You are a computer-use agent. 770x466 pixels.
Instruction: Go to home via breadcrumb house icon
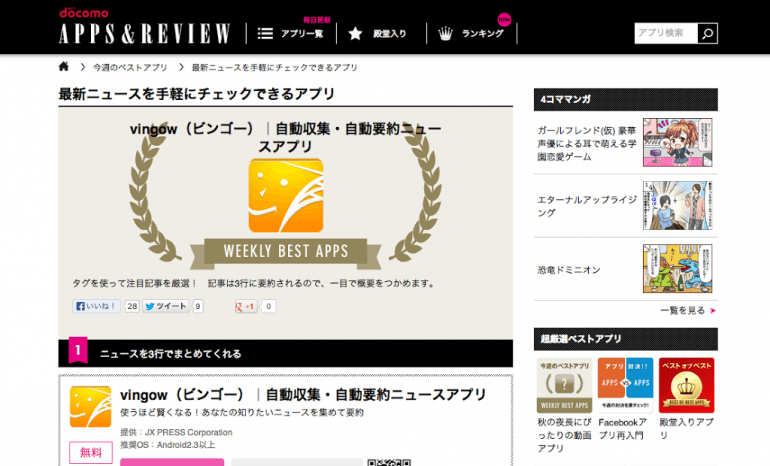64,66
